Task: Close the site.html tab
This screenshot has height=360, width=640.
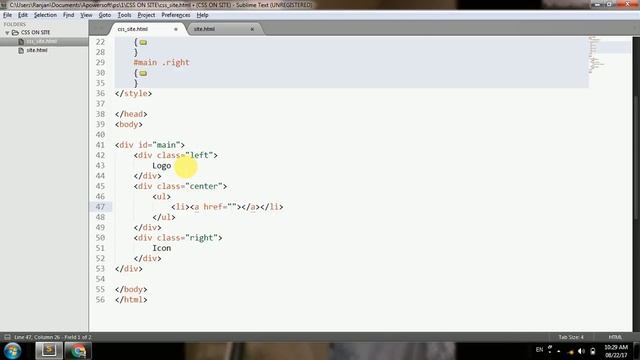Action: tap(252, 29)
